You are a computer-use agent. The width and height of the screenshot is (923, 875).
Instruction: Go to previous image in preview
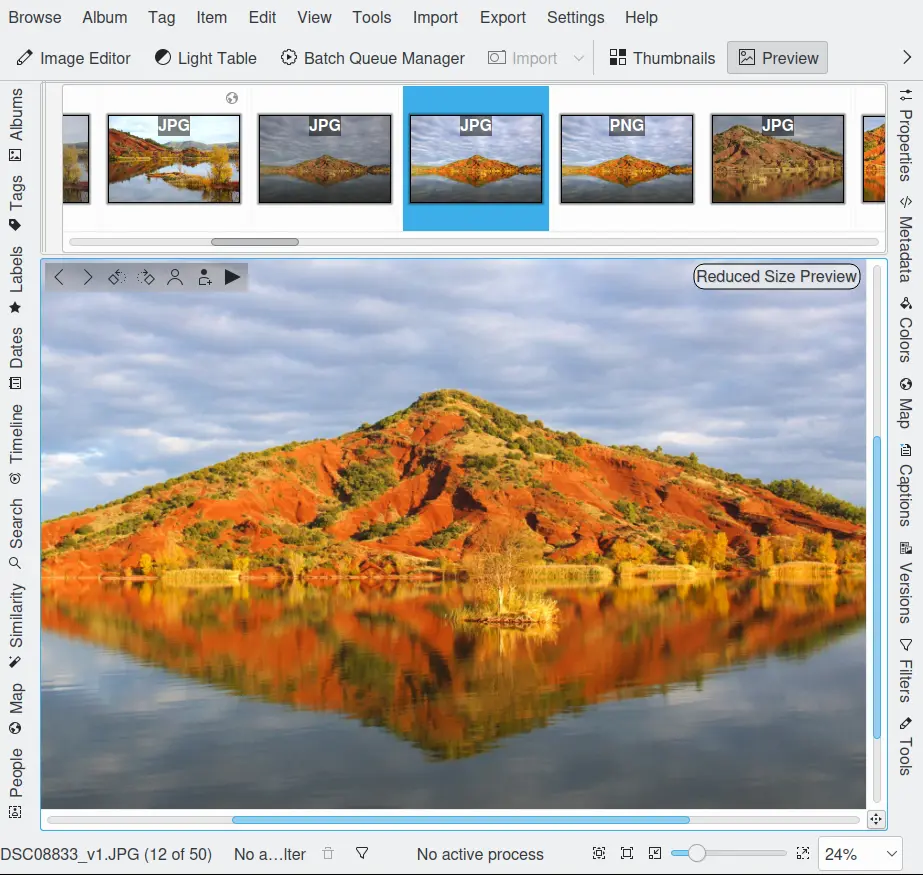(59, 278)
